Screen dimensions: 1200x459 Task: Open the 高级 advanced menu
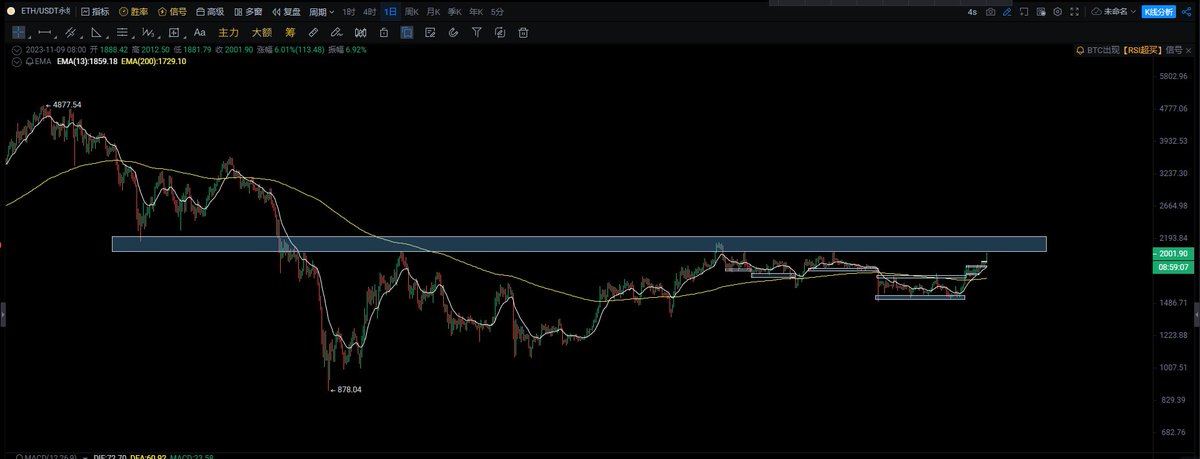point(210,11)
